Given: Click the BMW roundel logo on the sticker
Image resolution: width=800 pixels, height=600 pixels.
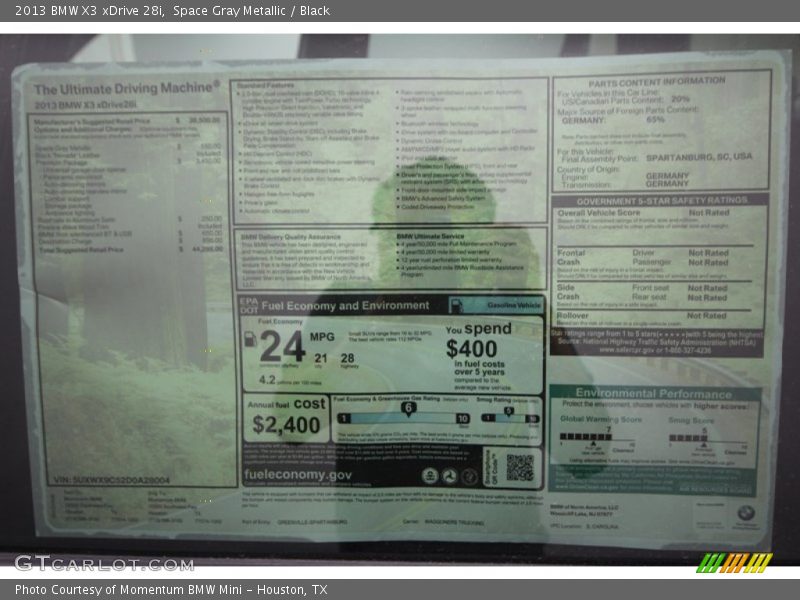Looking at the screenshot, I should [x=746, y=512].
